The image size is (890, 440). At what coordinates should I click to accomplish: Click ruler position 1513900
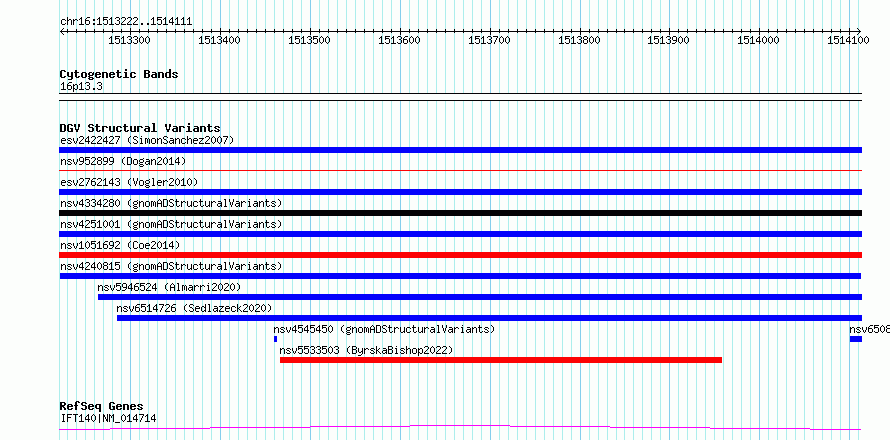(x=669, y=40)
